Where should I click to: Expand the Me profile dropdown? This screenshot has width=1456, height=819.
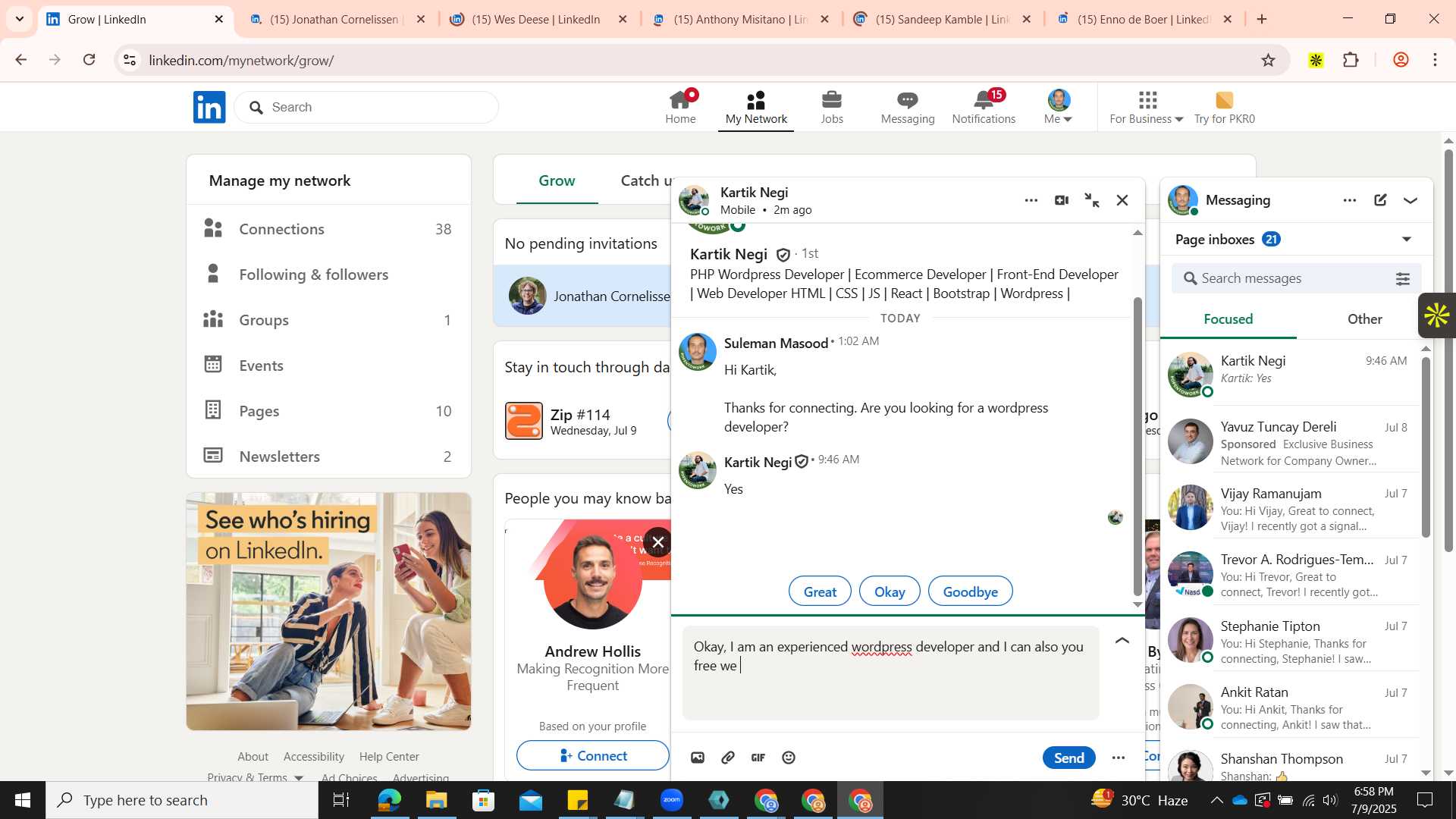pos(1059,107)
